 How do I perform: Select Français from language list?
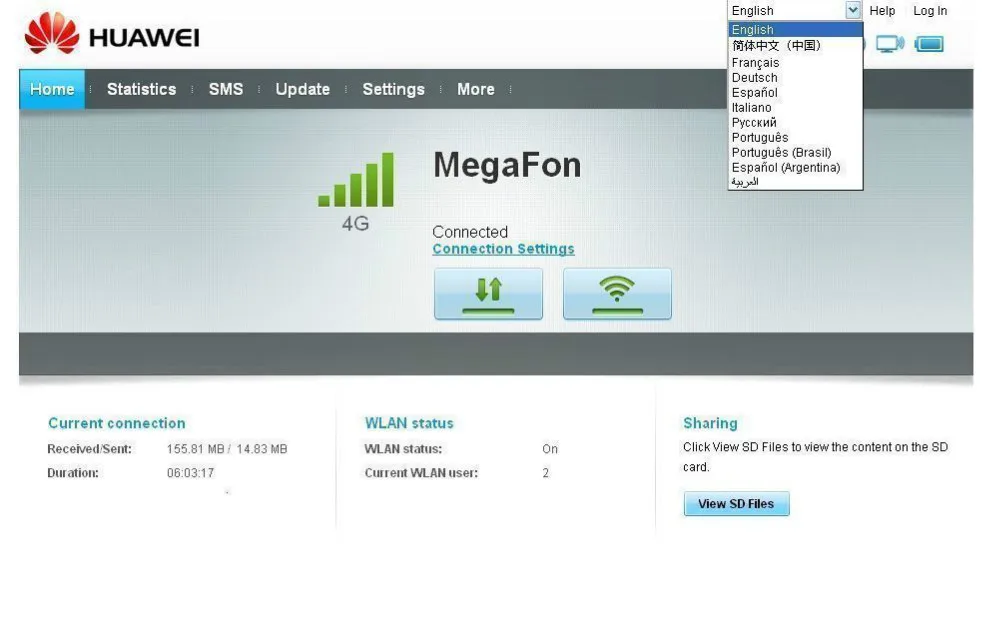click(755, 62)
